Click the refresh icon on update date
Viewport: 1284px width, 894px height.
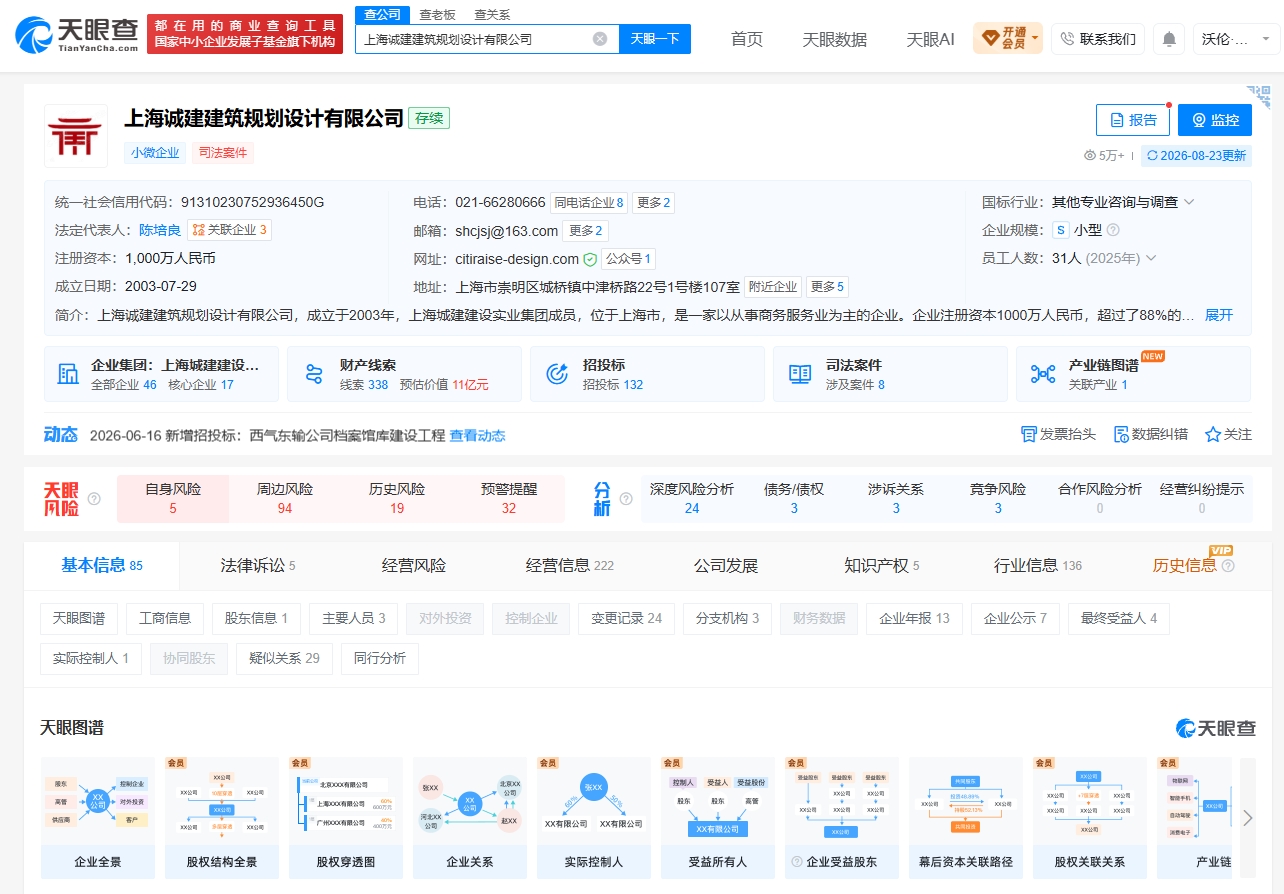click(x=1152, y=155)
